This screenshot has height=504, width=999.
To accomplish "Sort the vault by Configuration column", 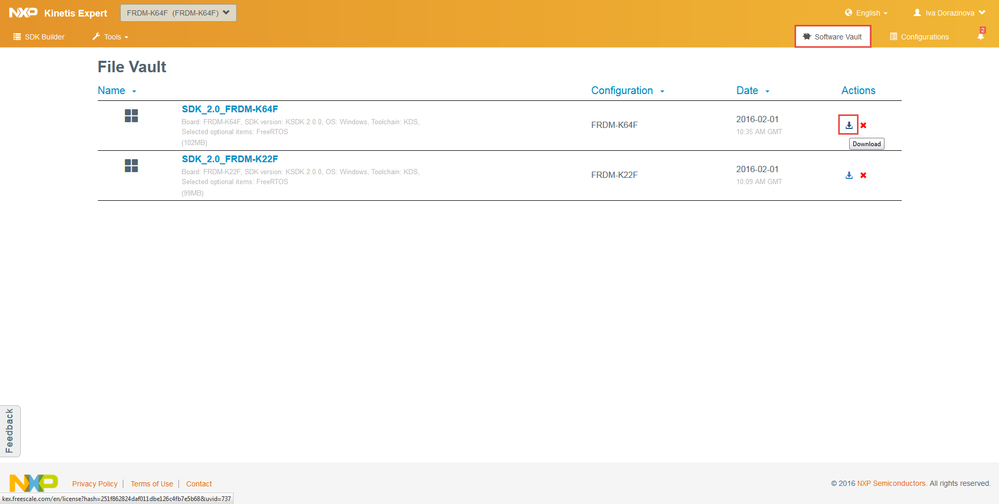I will pos(628,90).
